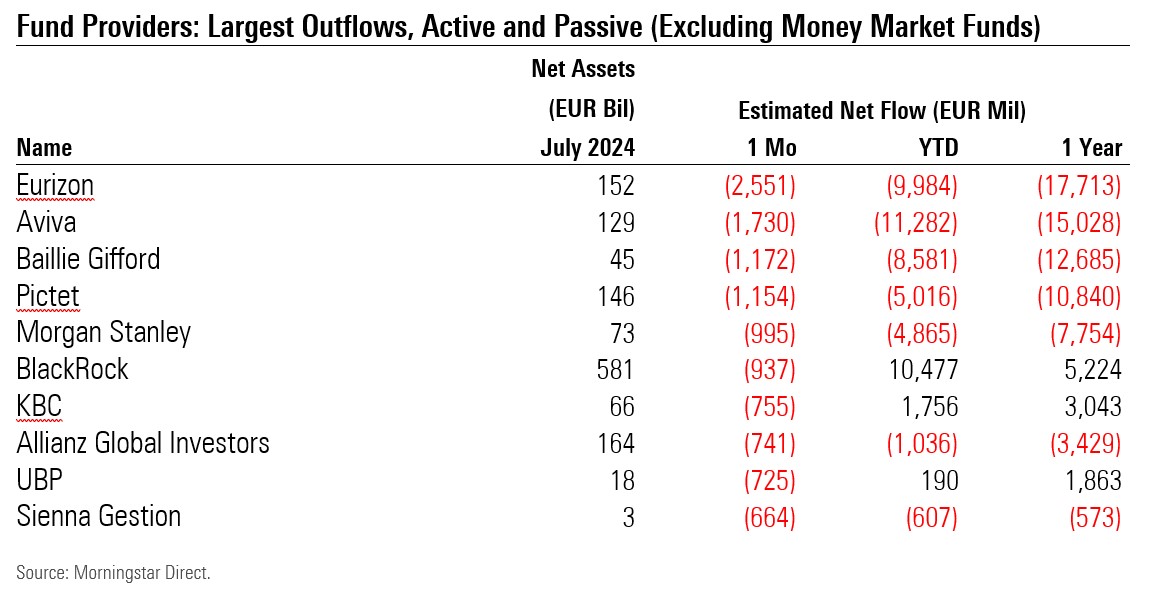This screenshot has height=611, width=1157.
Task: Click the UBP provider name
Action: [40, 480]
